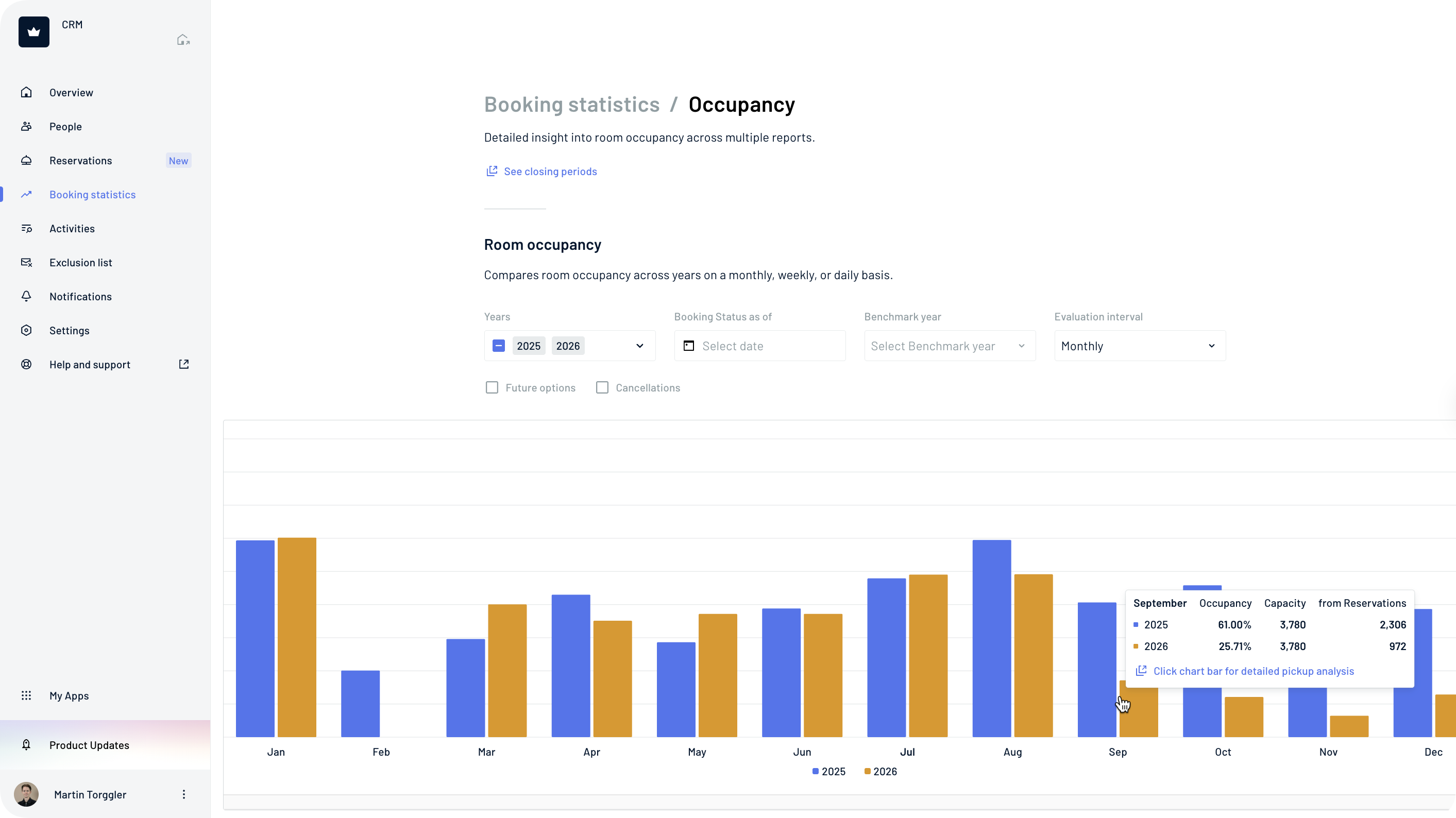Open the Activities menu item
This screenshot has height=818, width=1456.
point(105,228)
